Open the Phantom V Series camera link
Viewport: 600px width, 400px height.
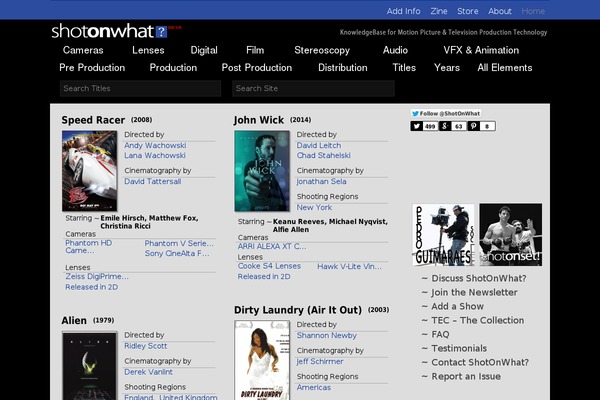click(x=179, y=243)
